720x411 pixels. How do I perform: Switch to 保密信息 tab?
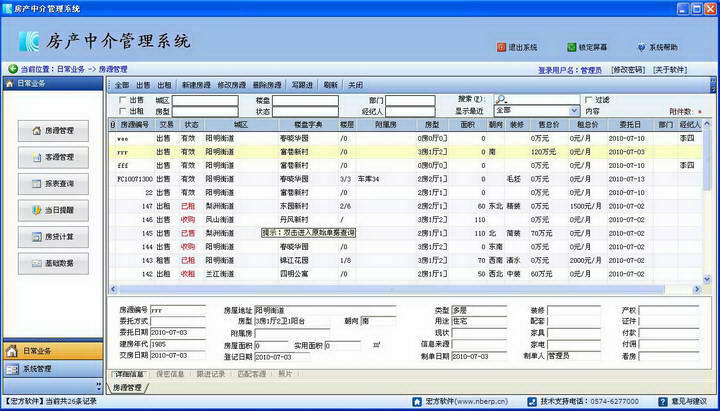[170, 374]
